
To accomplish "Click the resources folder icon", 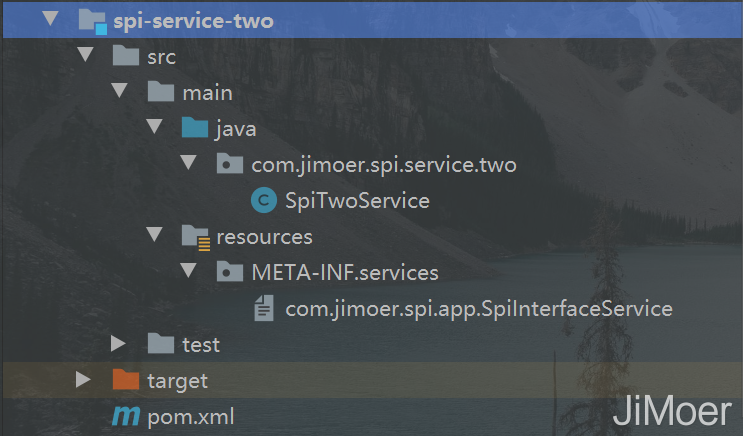I will point(195,237).
